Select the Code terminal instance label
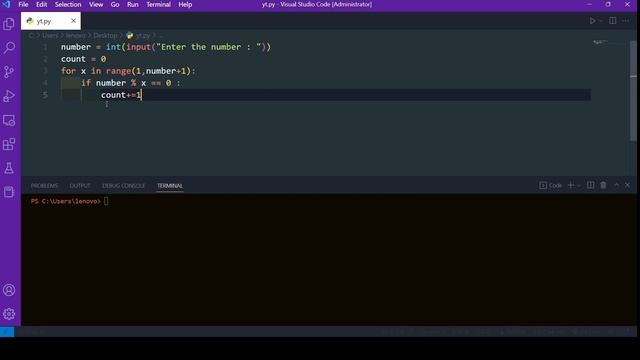The image size is (640, 360). pyautogui.click(x=551, y=185)
